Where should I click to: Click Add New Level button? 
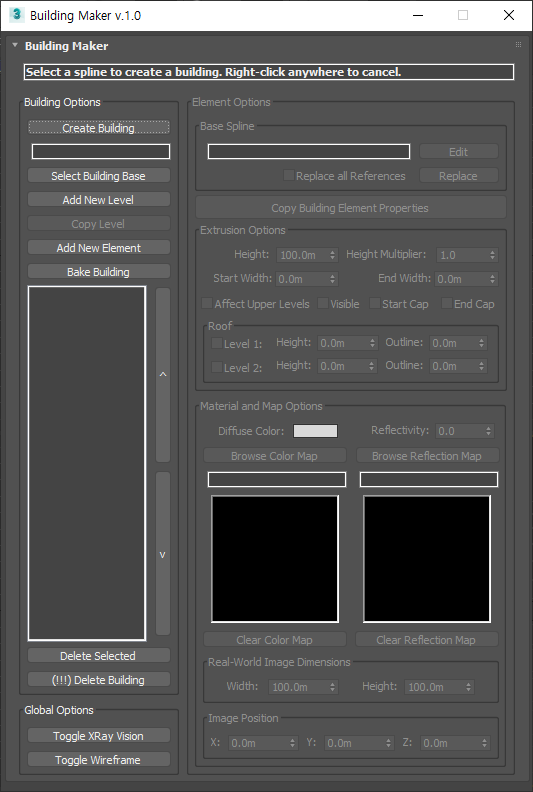99,200
